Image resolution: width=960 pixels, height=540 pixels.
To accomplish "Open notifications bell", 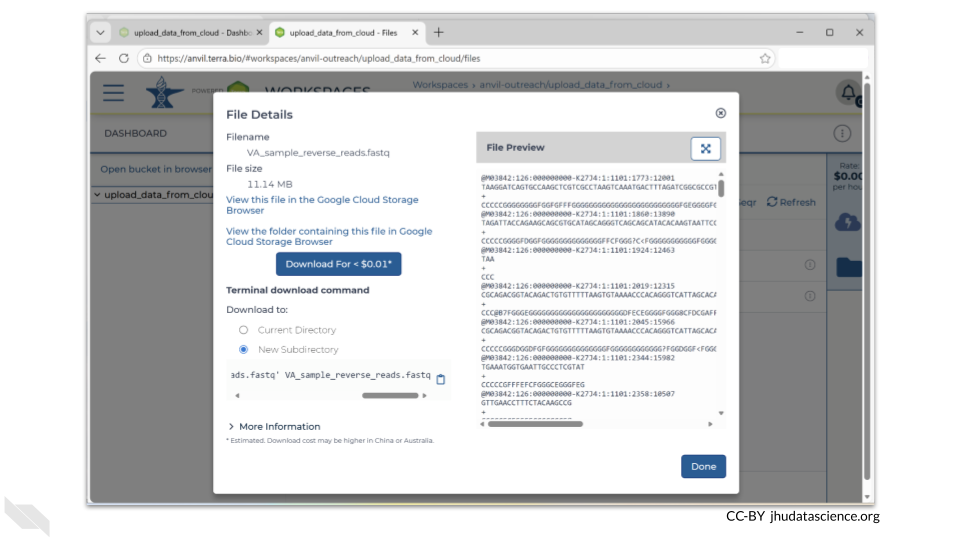I will (849, 92).
